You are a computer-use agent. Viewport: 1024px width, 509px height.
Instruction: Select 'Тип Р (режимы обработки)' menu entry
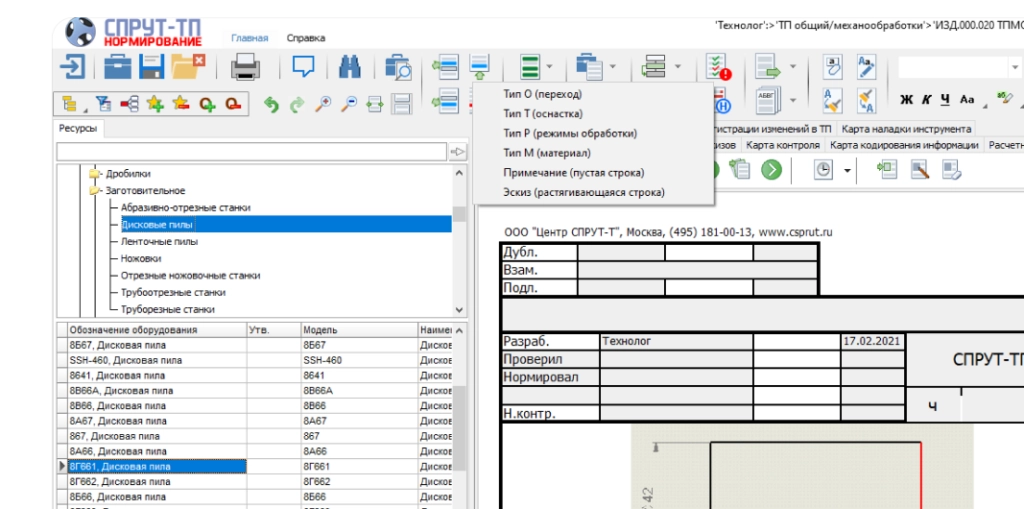point(570,133)
